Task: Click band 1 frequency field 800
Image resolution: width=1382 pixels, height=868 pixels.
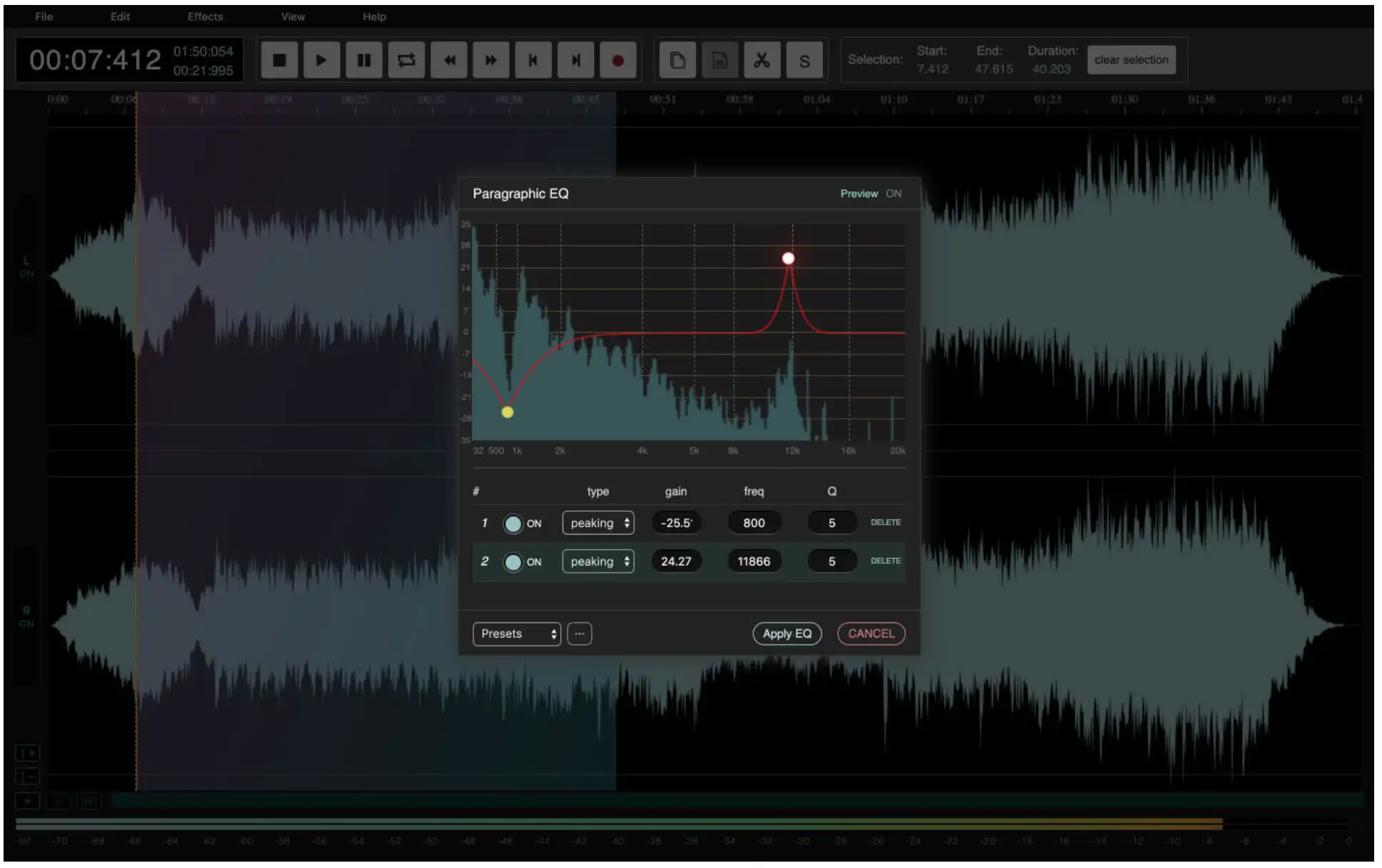Action: 754,523
